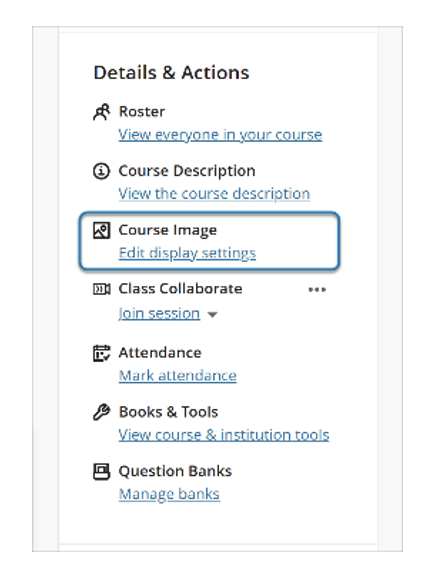Open View everyone in your course link
434x586 pixels.
pos(220,135)
